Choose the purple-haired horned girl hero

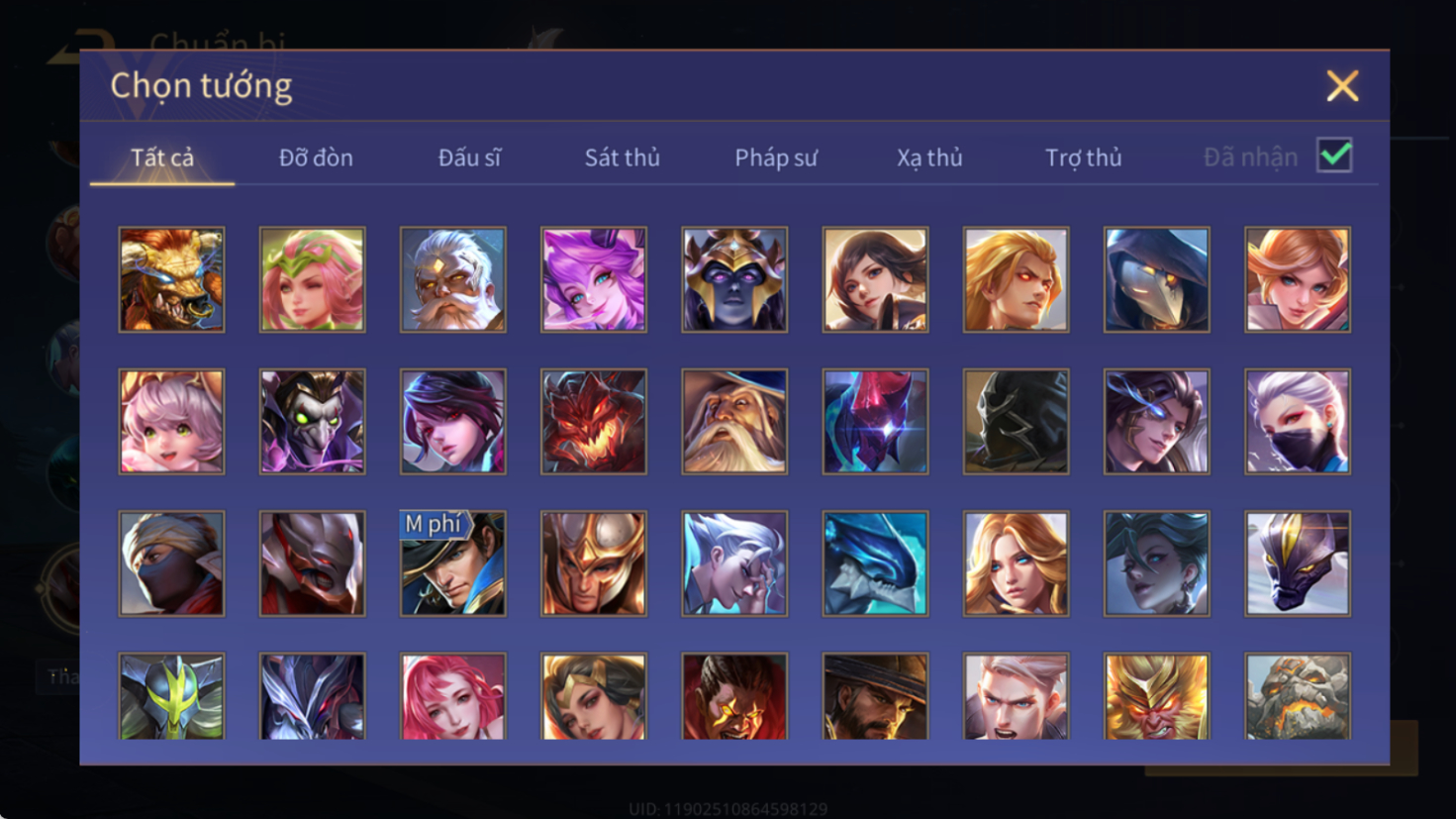(x=594, y=279)
